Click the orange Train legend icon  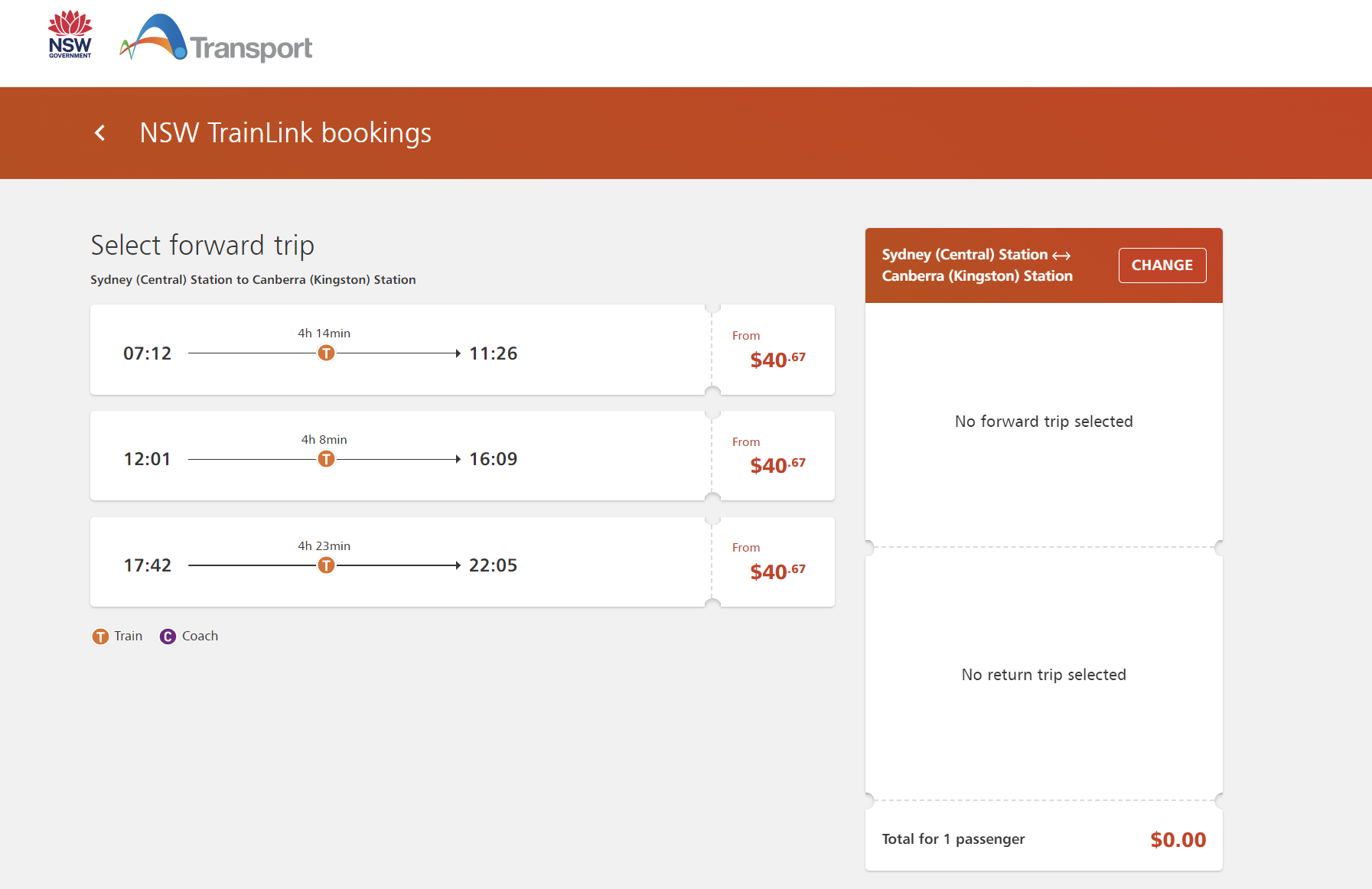point(100,637)
